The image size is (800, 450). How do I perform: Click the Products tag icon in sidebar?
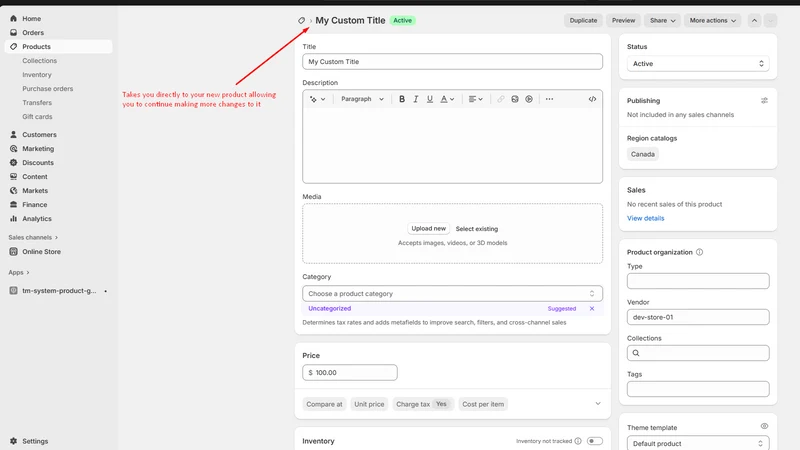point(13,46)
